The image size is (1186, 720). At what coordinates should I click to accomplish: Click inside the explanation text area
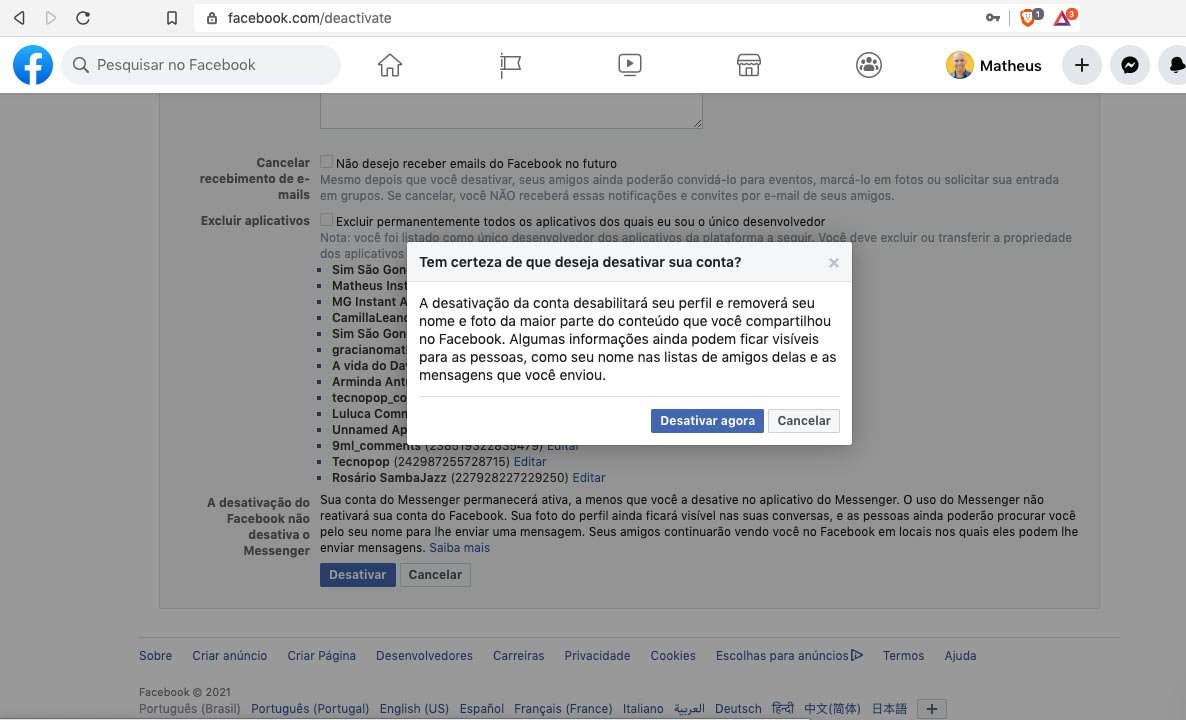[511, 110]
